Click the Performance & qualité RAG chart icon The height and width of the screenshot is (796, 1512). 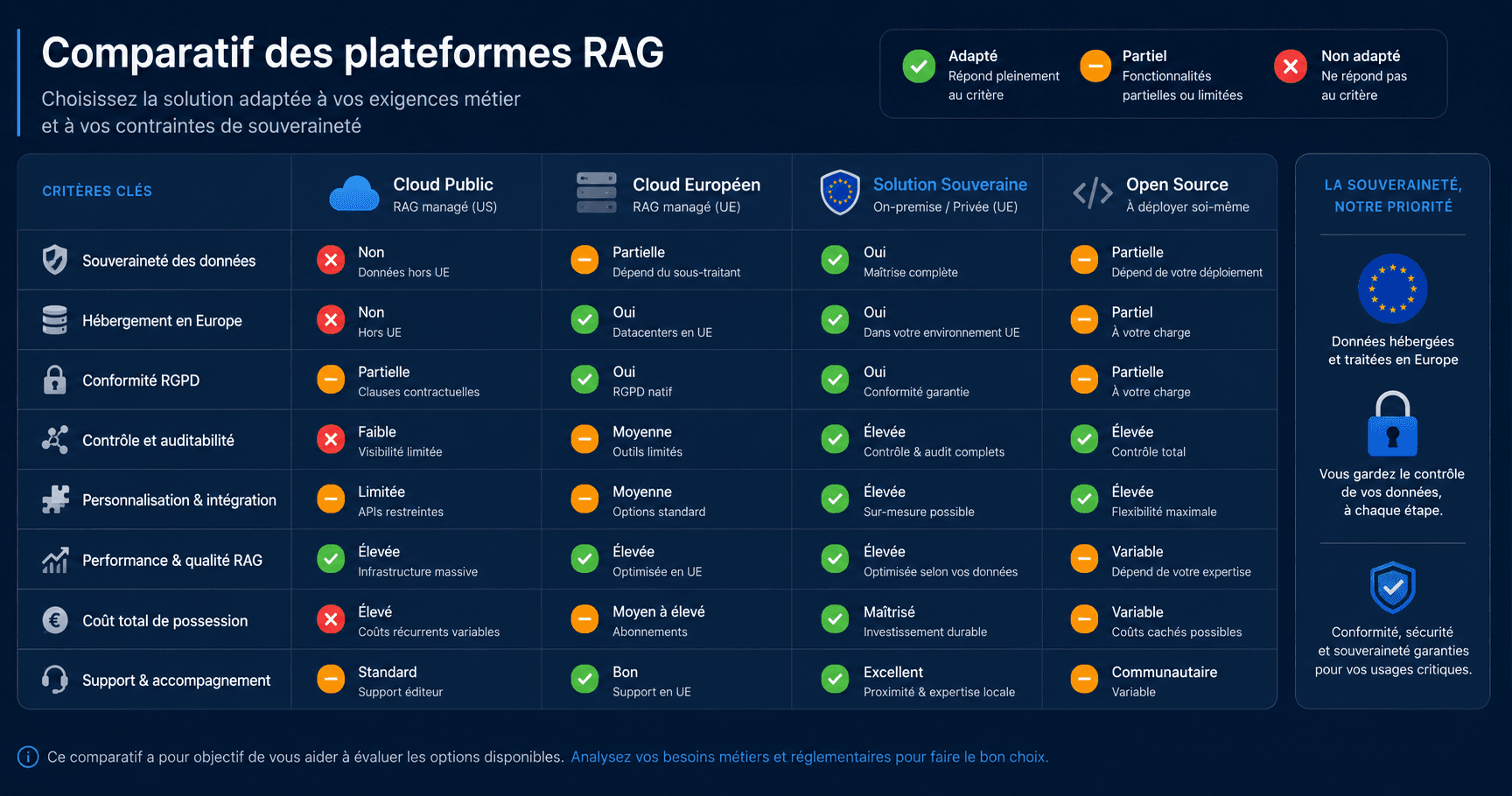pos(55,560)
